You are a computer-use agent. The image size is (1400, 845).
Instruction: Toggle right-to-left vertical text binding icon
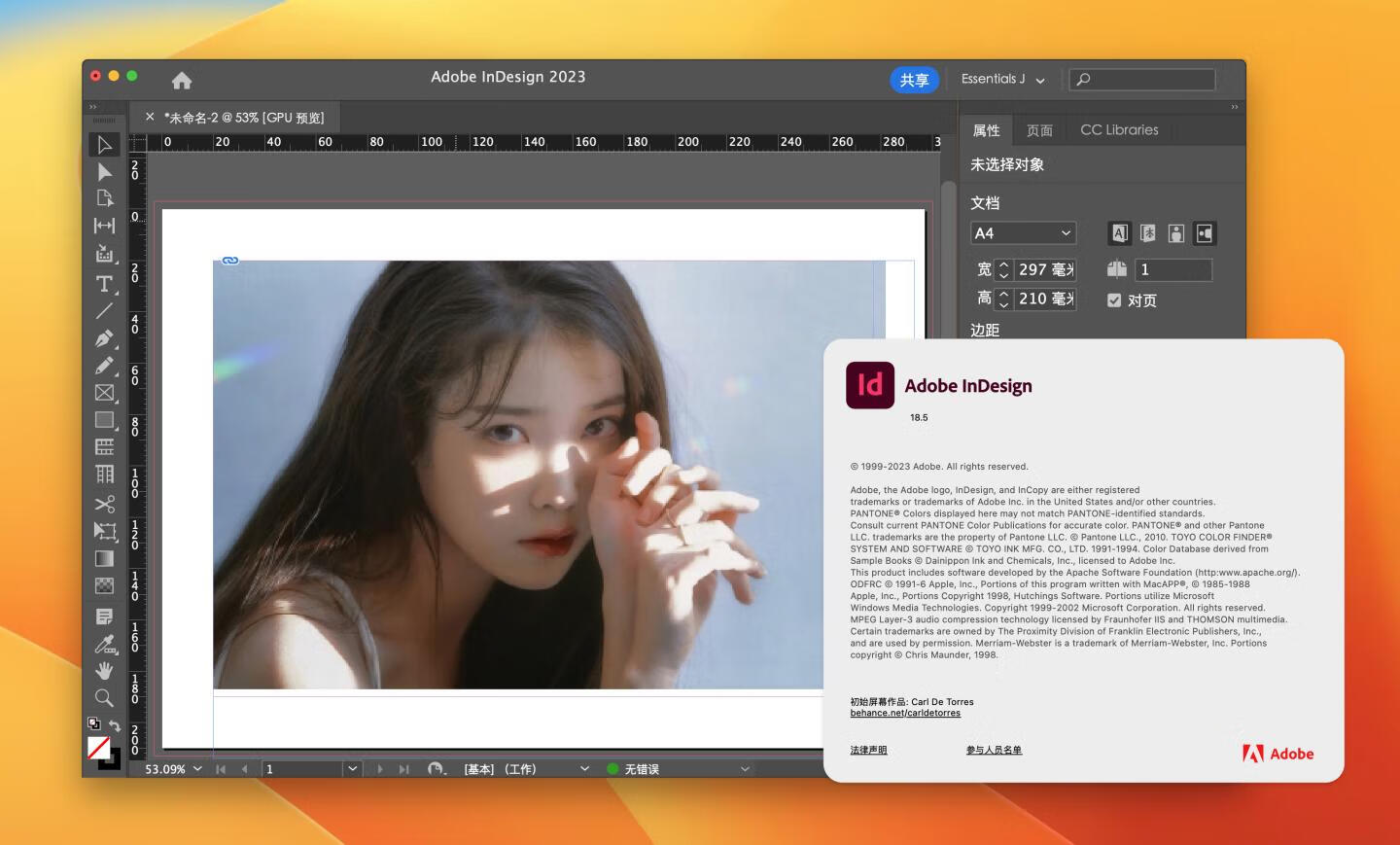click(x=1148, y=233)
